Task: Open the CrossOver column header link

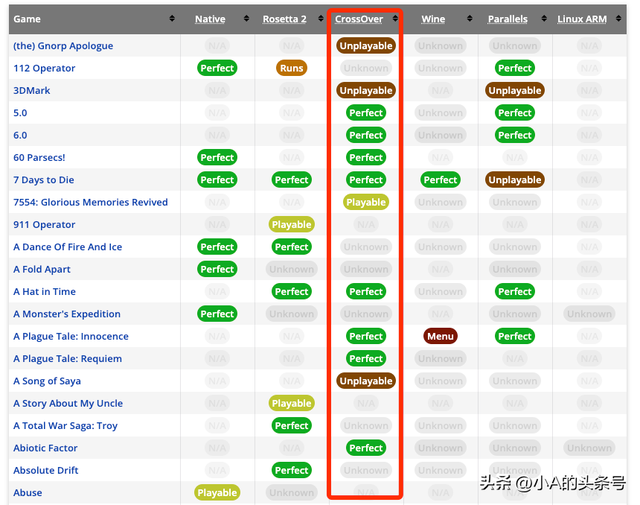Action: (x=359, y=19)
